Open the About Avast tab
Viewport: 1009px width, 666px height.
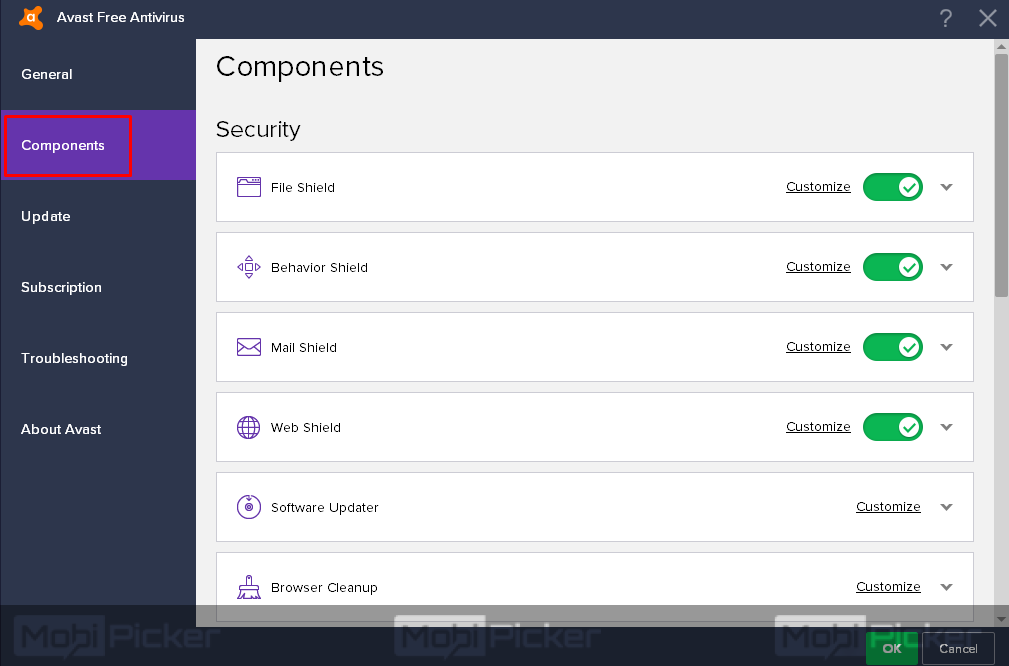98,429
